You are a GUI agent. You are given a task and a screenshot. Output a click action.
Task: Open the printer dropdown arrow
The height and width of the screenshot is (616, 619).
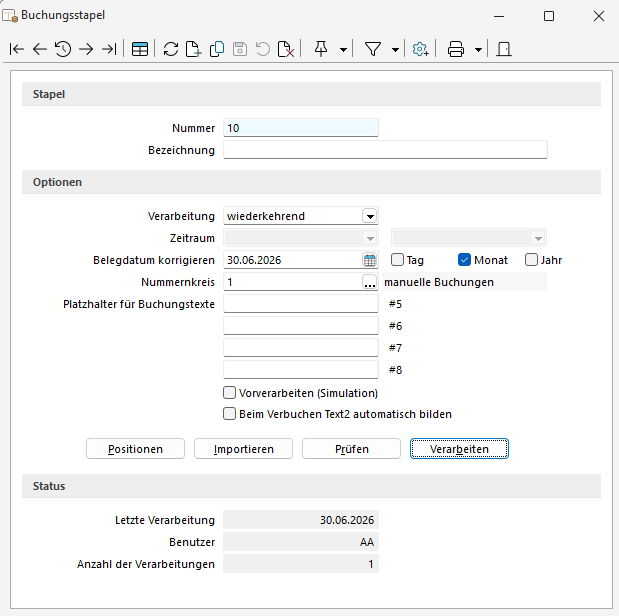click(478, 50)
